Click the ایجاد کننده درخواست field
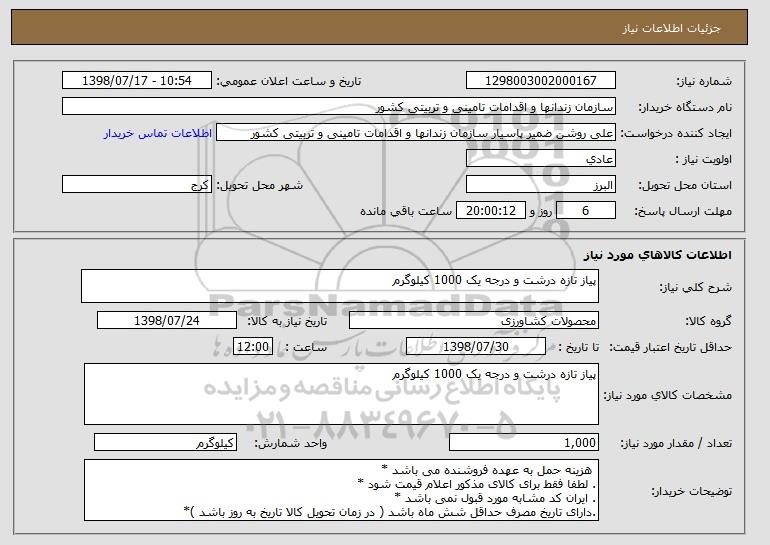 [x=416, y=133]
